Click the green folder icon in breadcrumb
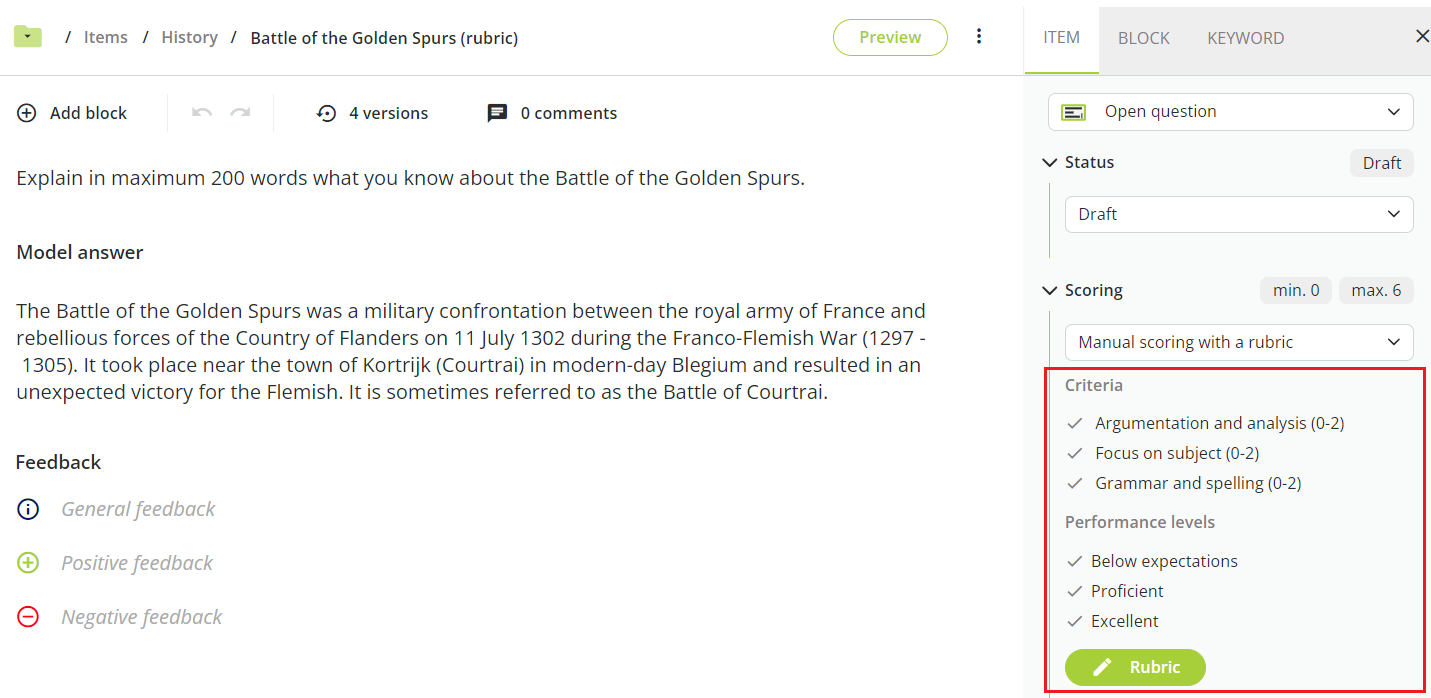This screenshot has height=698, width=1431. click(x=27, y=37)
